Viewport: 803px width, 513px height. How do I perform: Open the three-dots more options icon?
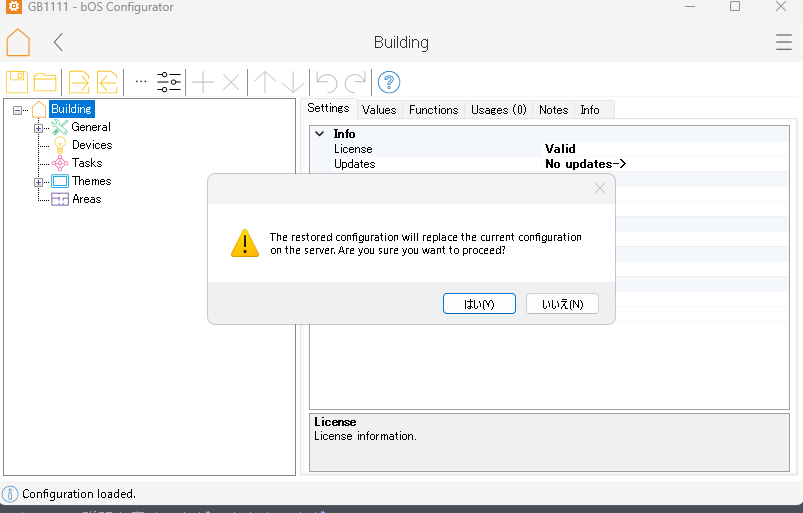tap(141, 81)
